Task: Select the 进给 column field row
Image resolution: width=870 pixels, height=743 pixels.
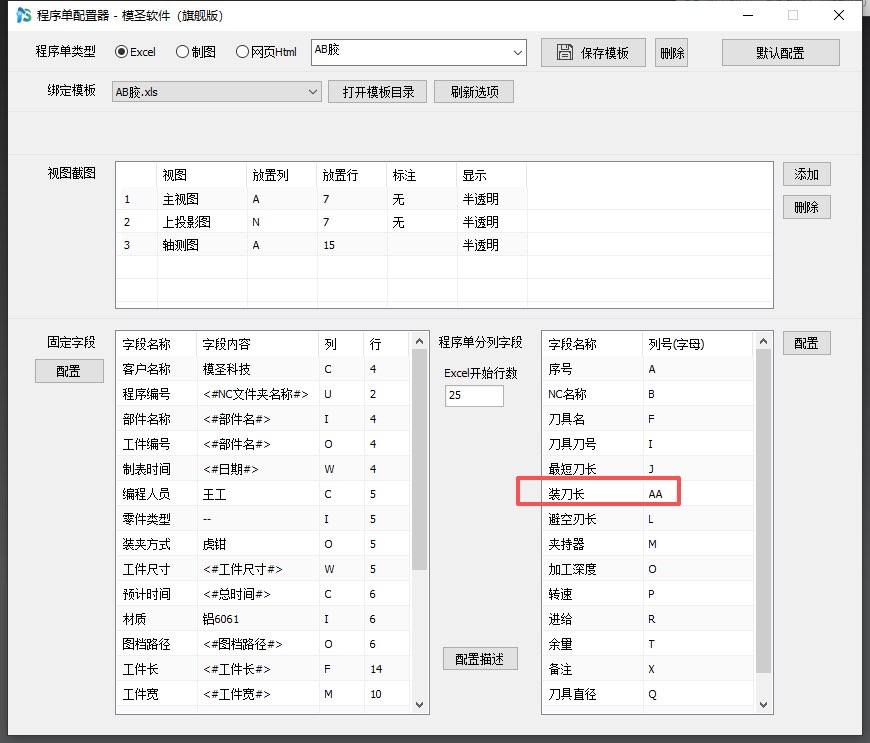Action: tap(649, 619)
